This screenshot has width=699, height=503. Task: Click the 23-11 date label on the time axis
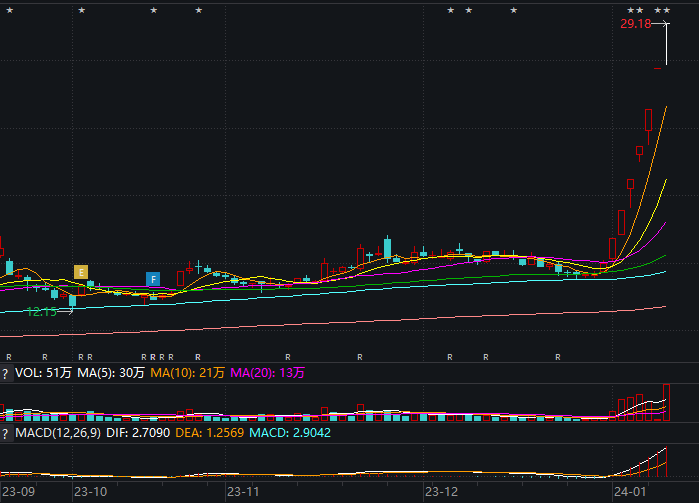click(x=243, y=492)
